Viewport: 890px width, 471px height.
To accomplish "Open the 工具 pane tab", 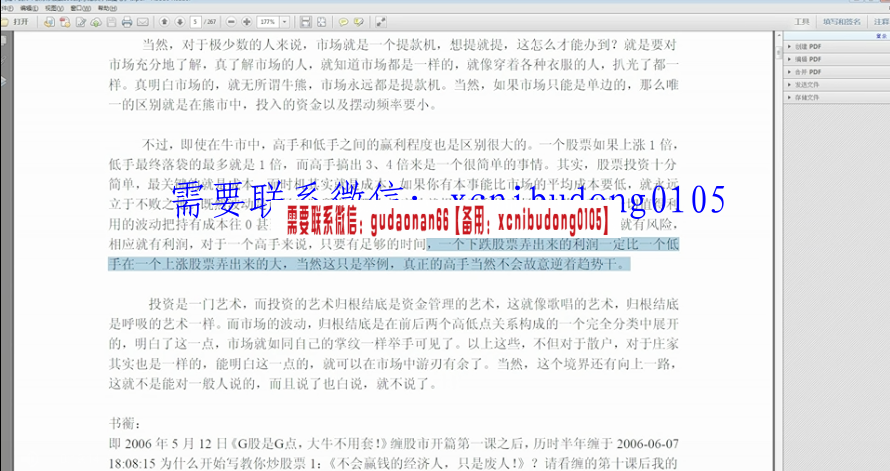I will point(801,21).
